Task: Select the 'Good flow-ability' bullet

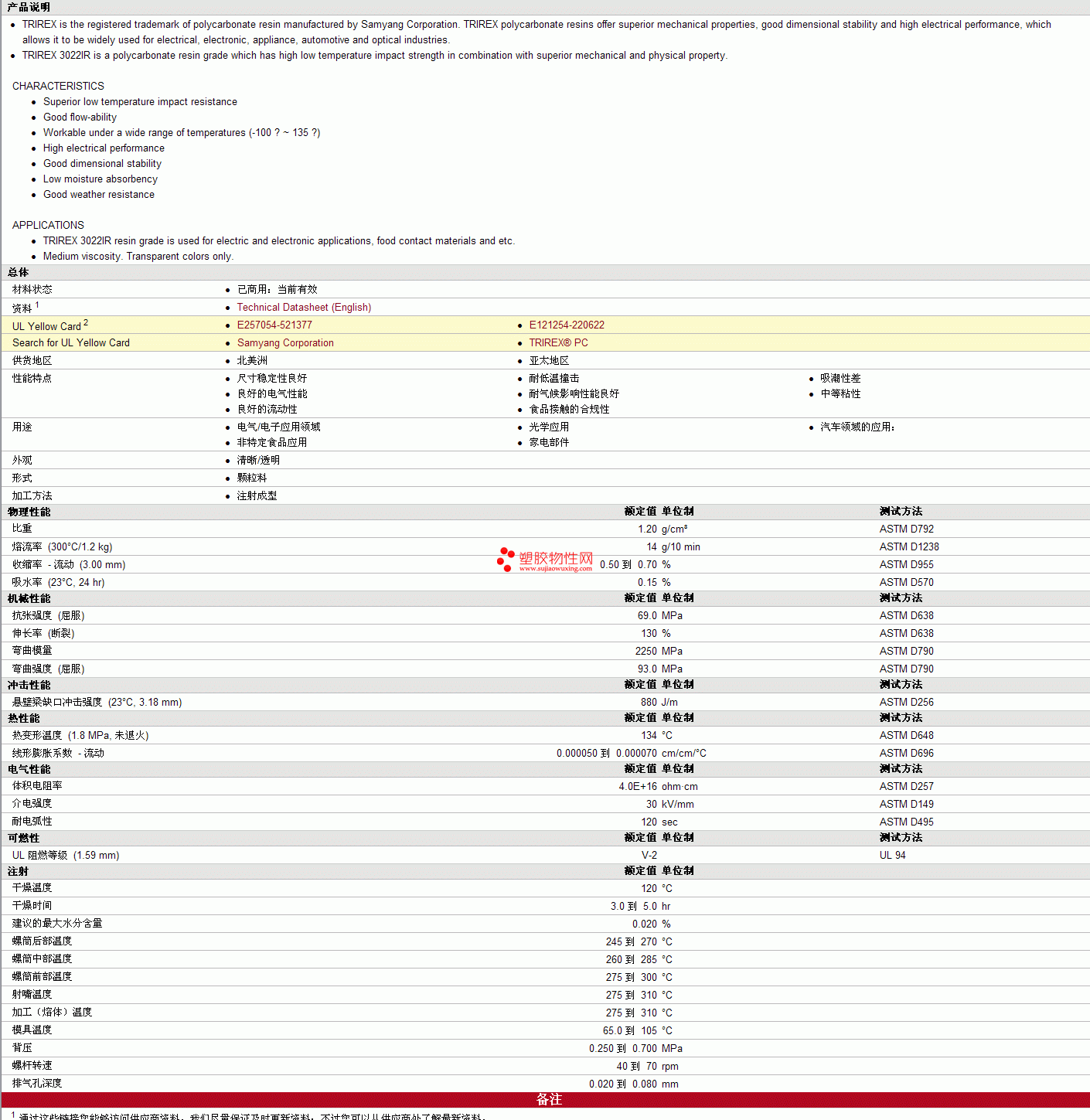Action: pyautogui.click(x=80, y=117)
